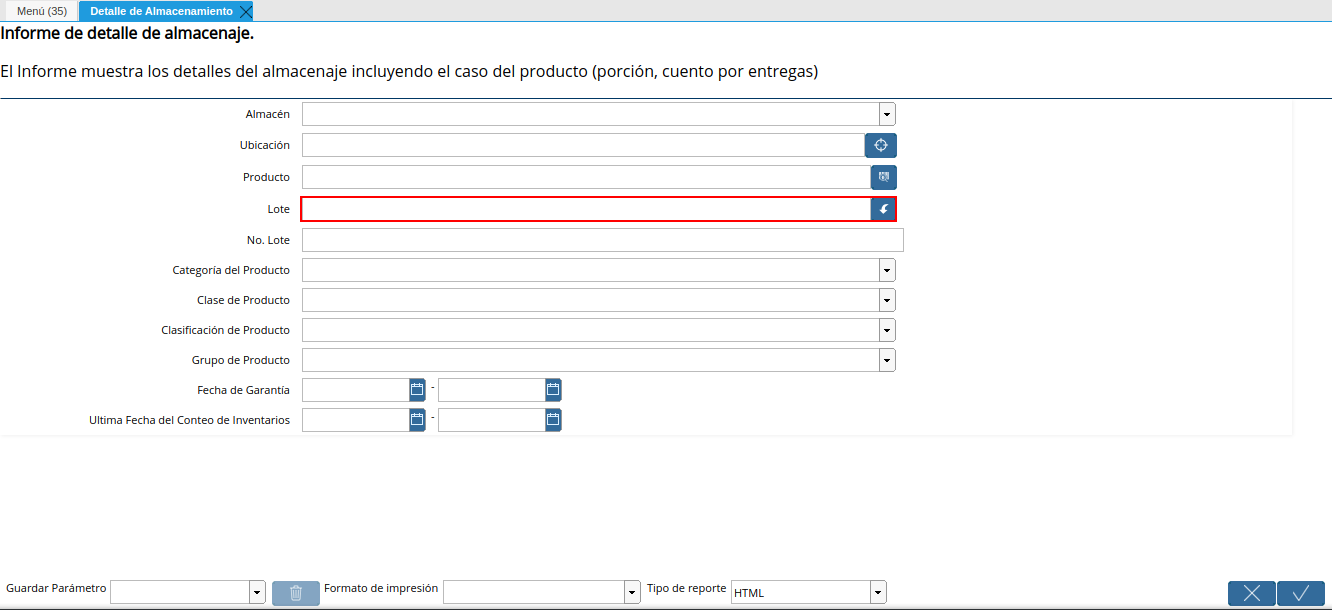Open the Producto search icon
Viewport: 1332px width, 610px height.
881,177
